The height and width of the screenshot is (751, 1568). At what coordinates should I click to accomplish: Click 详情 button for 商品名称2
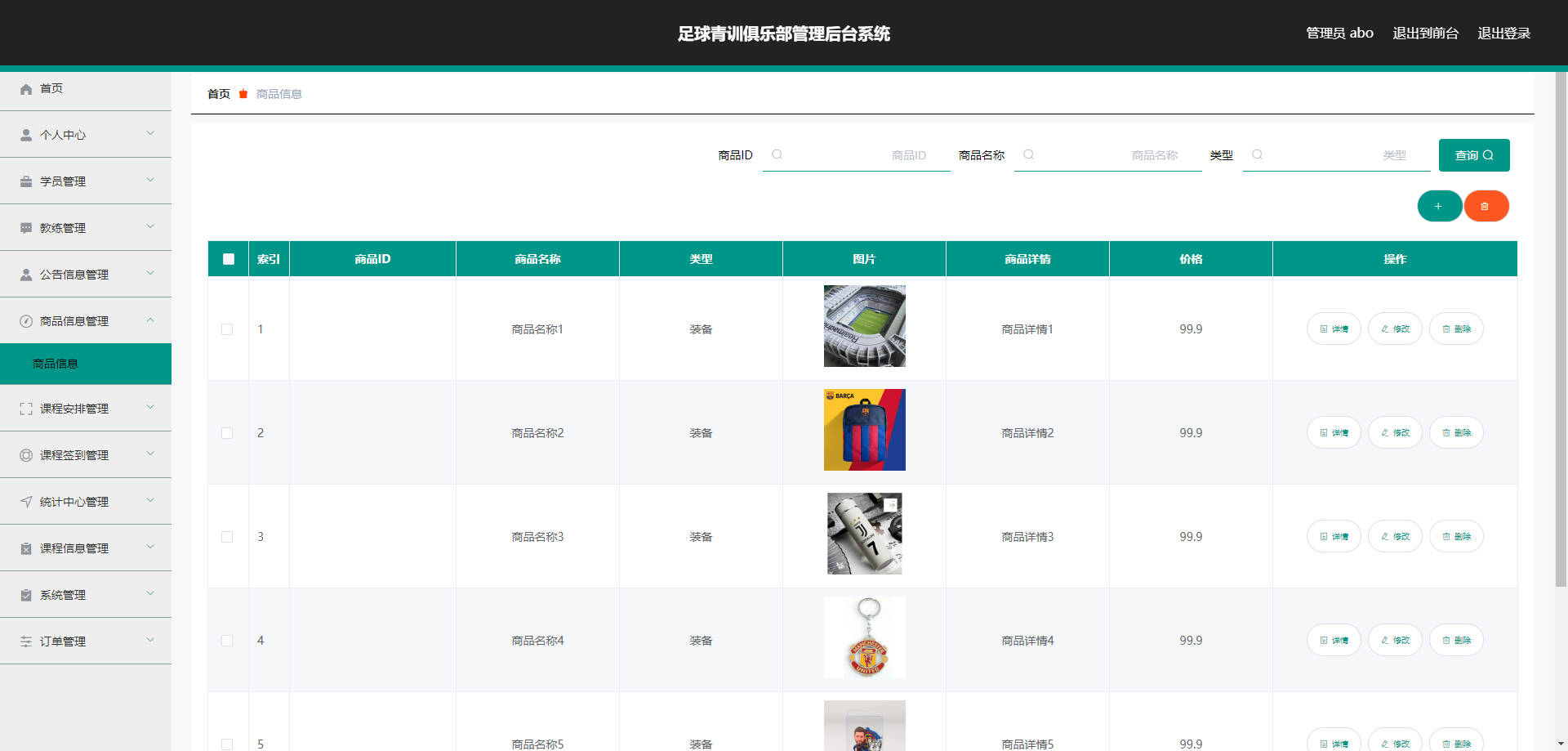[x=1334, y=432]
